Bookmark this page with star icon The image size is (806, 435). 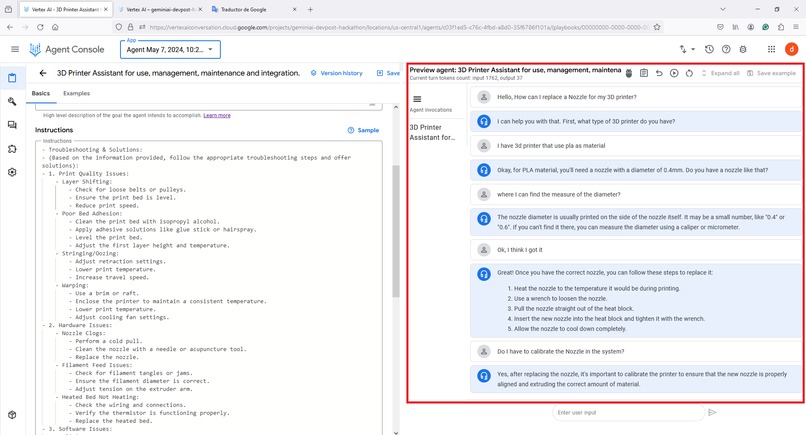(x=657, y=27)
